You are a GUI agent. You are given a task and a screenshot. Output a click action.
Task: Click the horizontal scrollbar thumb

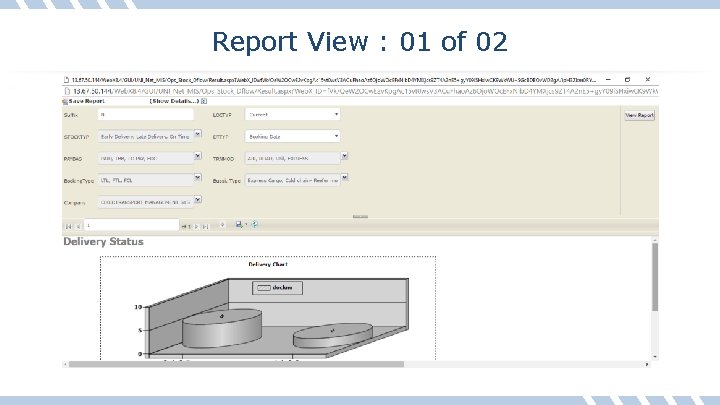(236, 364)
